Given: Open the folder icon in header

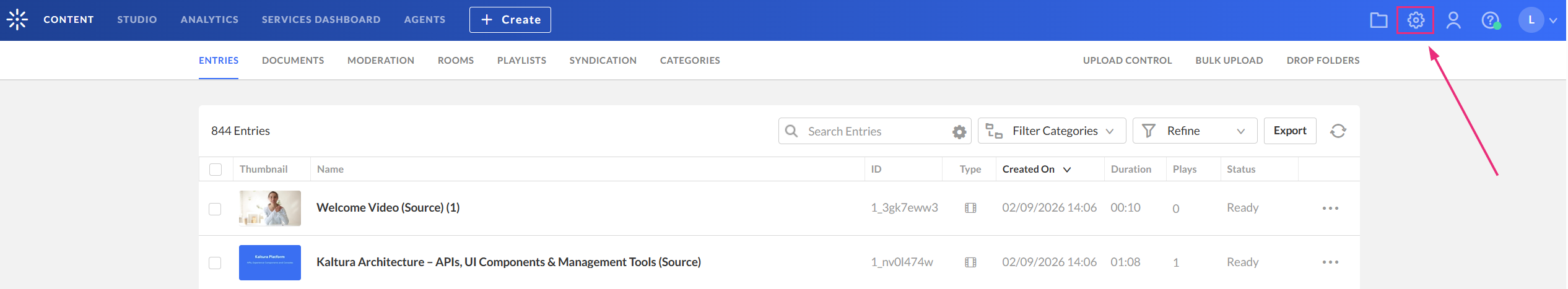Looking at the screenshot, I should point(1379,20).
